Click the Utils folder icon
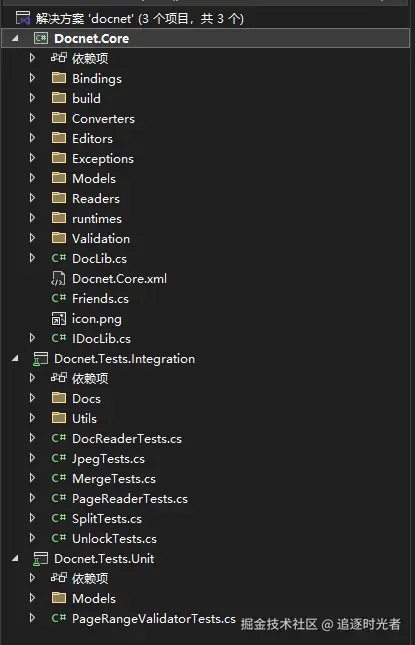 [59, 418]
